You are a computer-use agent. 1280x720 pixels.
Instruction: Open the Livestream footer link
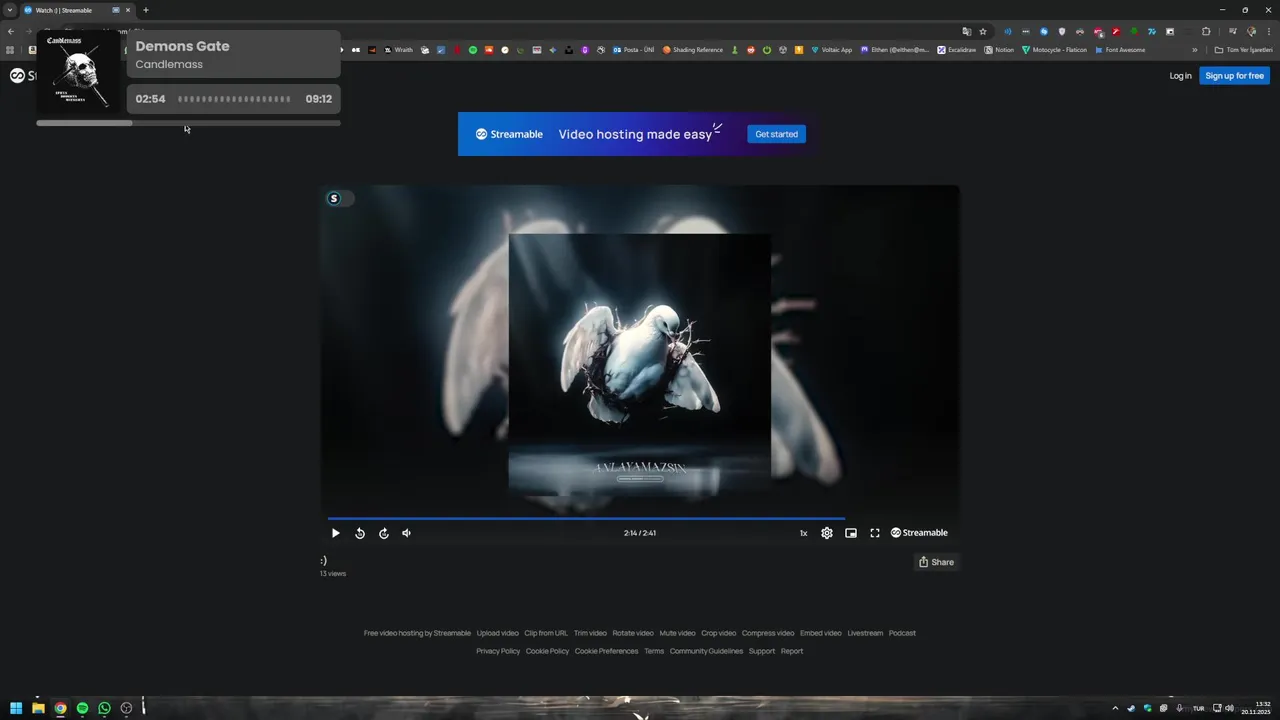click(x=865, y=633)
